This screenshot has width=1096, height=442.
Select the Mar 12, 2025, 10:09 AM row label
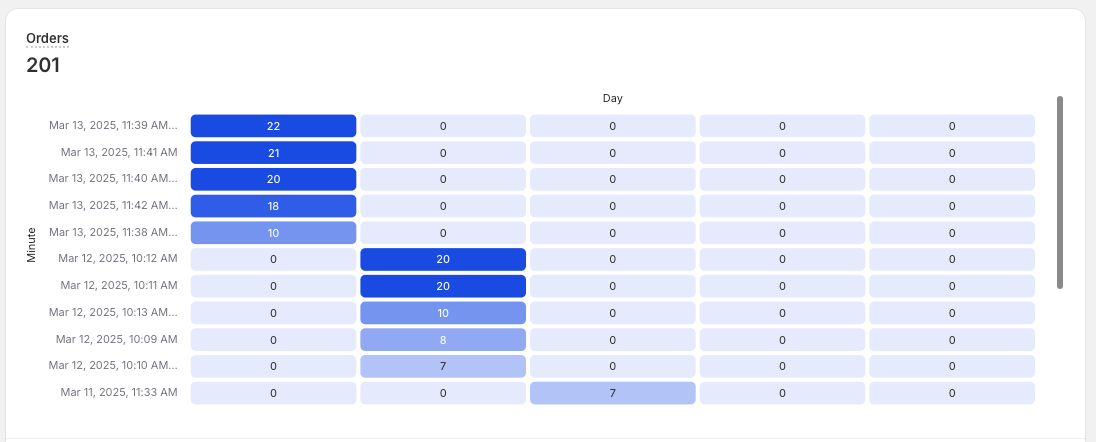point(116,339)
